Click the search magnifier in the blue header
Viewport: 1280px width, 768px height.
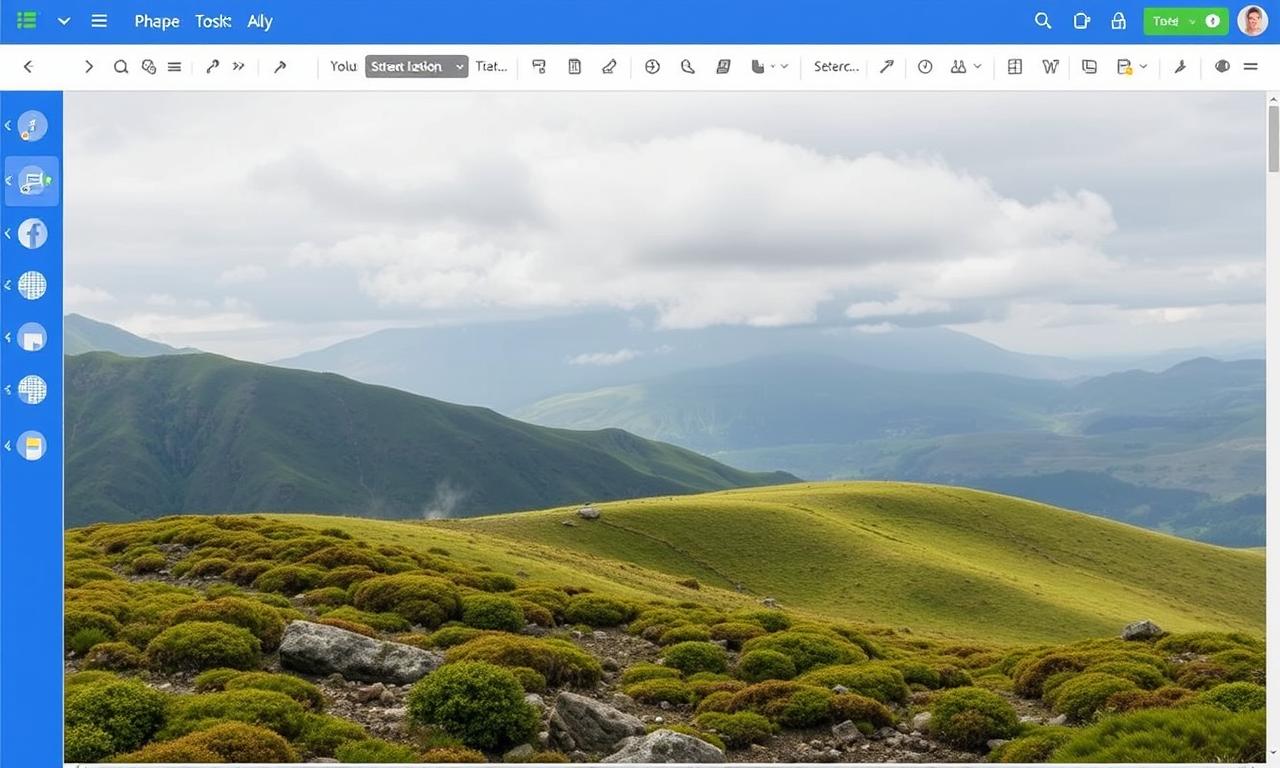1043,21
